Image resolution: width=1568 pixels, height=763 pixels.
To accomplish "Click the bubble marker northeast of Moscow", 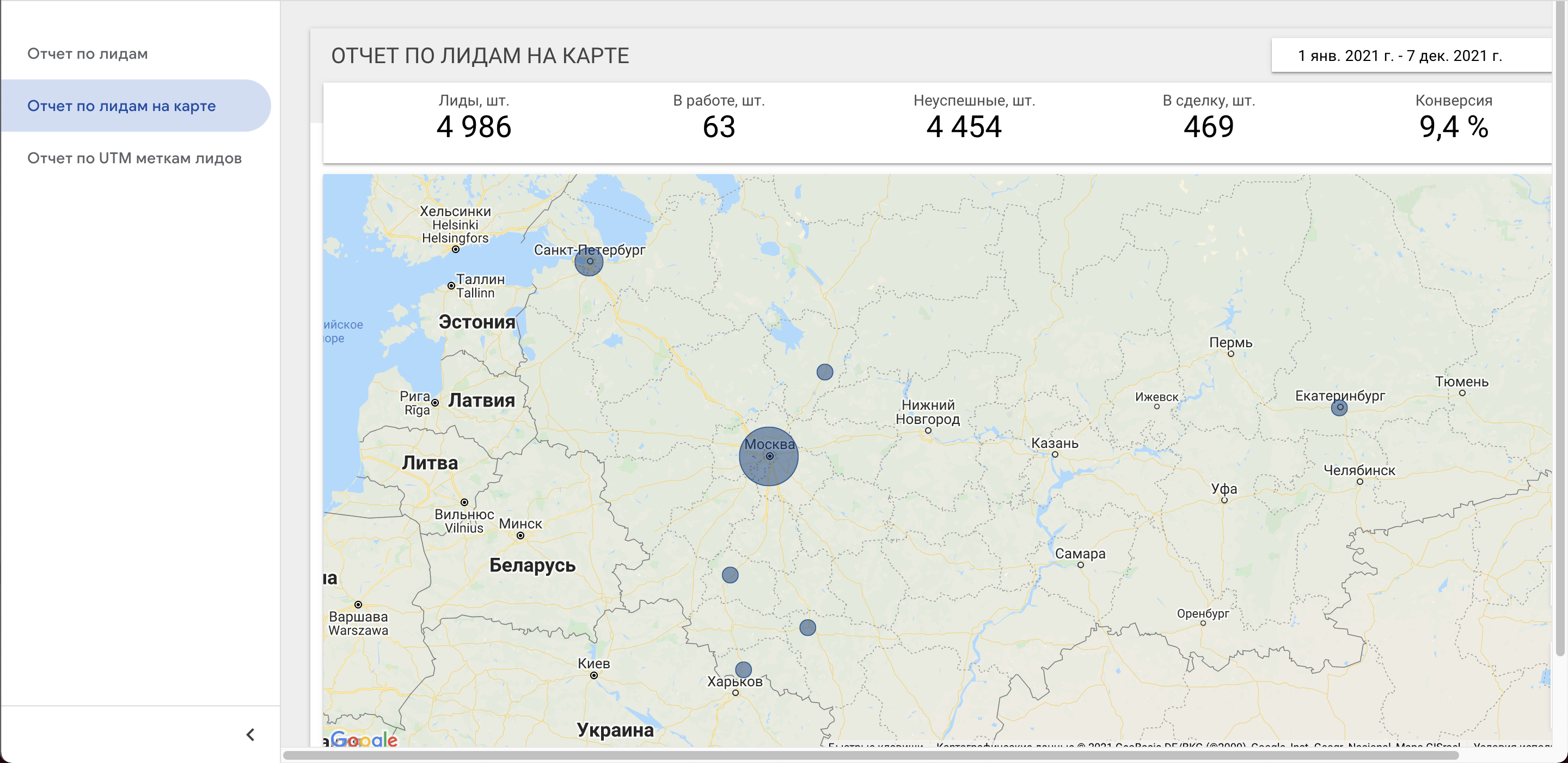I will tap(824, 372).
